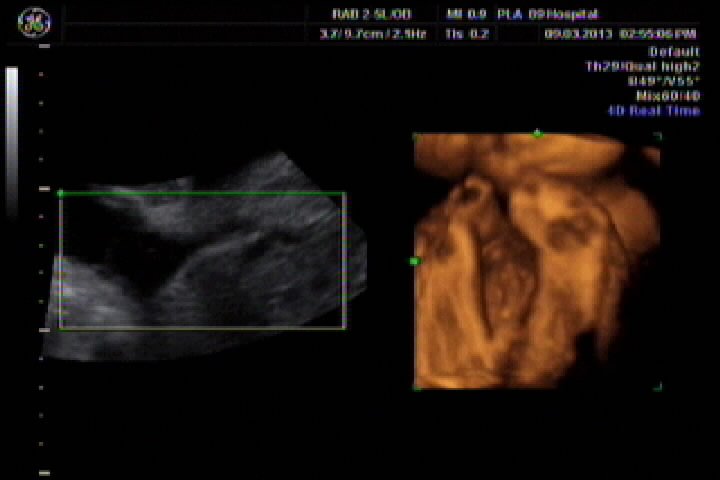Click the date and time stamp
This screenshot has height=480, width=720.
(620, 33)
